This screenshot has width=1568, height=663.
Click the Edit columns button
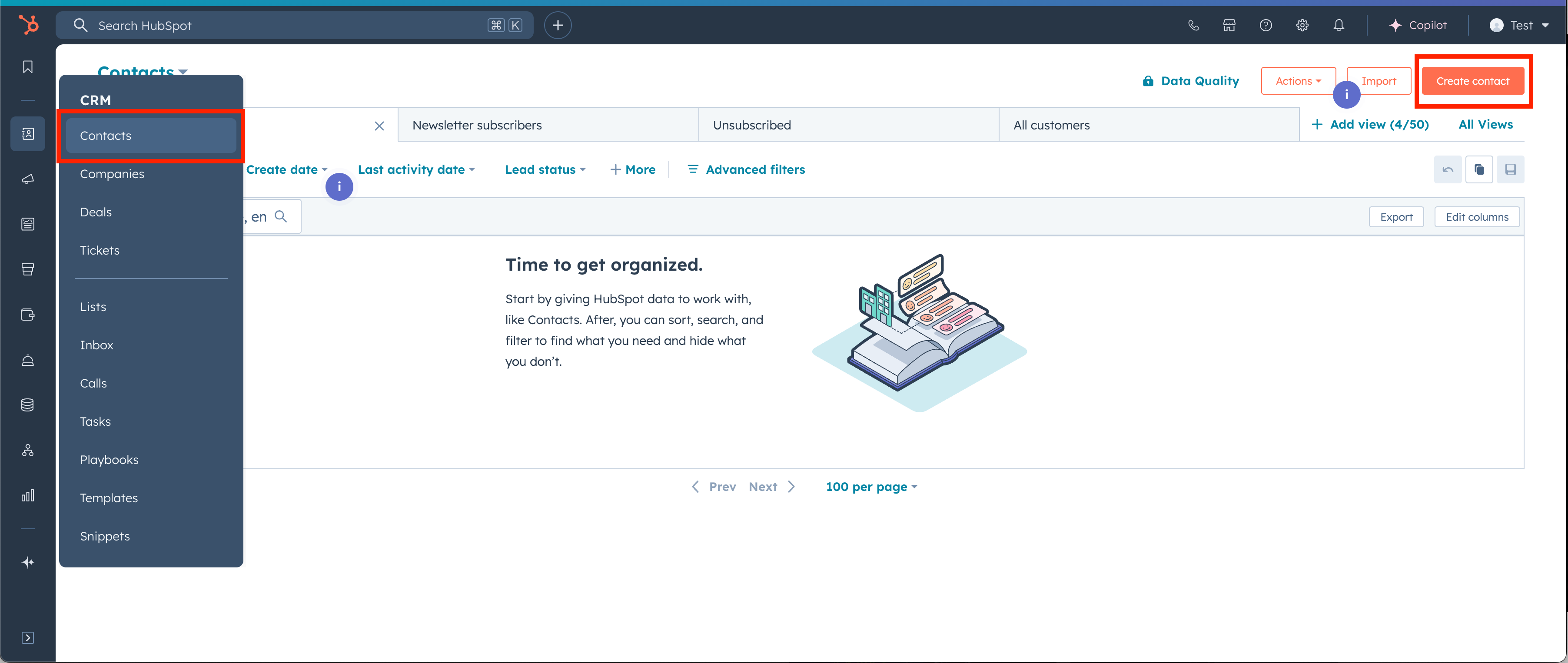point(1477,217)
